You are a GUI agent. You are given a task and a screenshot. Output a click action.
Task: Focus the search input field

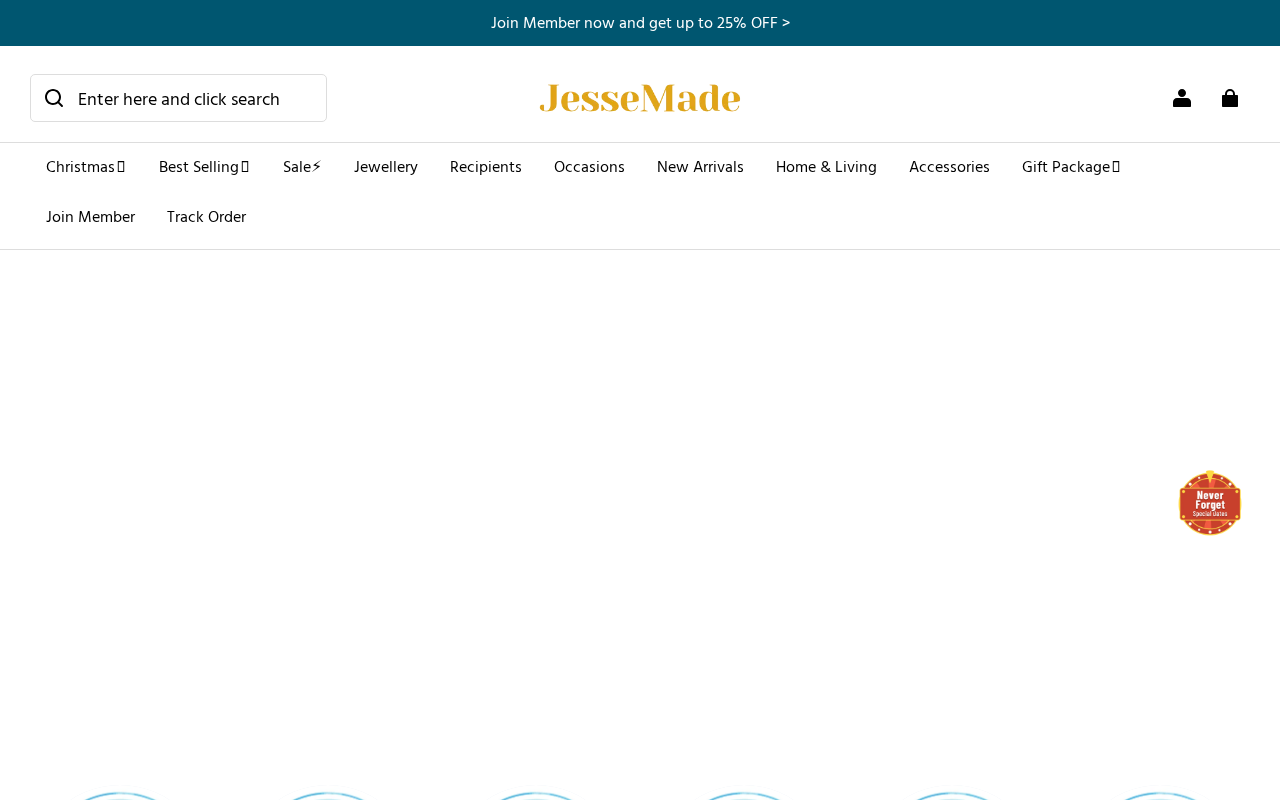[x=178, y=98]
